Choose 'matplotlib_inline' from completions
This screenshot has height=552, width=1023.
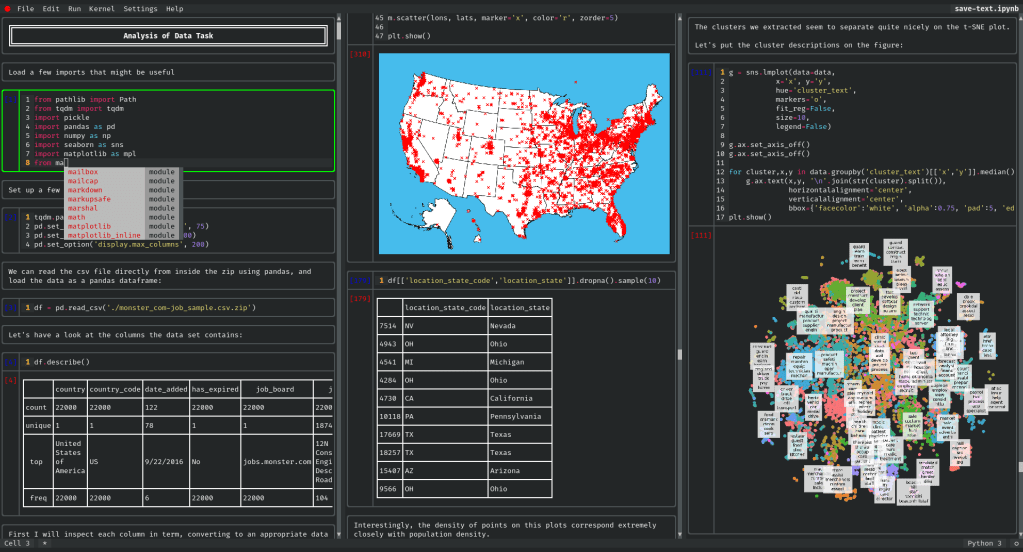103,235
